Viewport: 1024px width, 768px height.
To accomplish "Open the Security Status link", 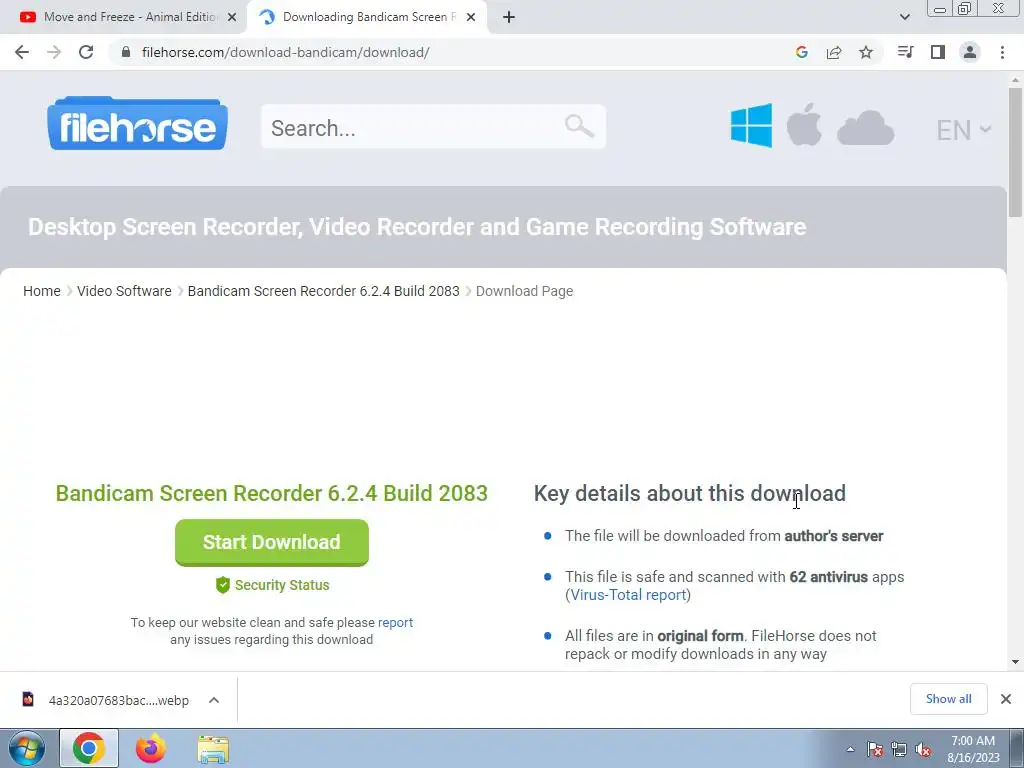I will [282, 585].
